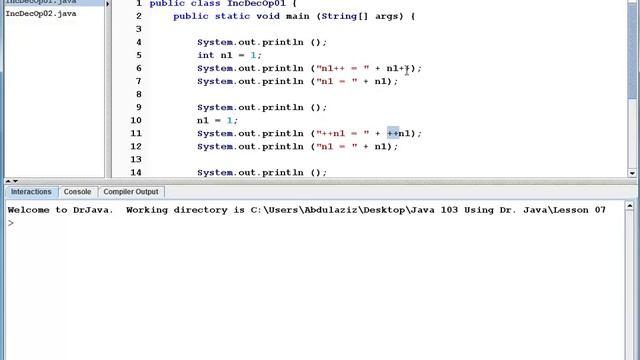Switch to the Console tab
Viewport: 640px width, 360px height.
click(x=77, y=192)
